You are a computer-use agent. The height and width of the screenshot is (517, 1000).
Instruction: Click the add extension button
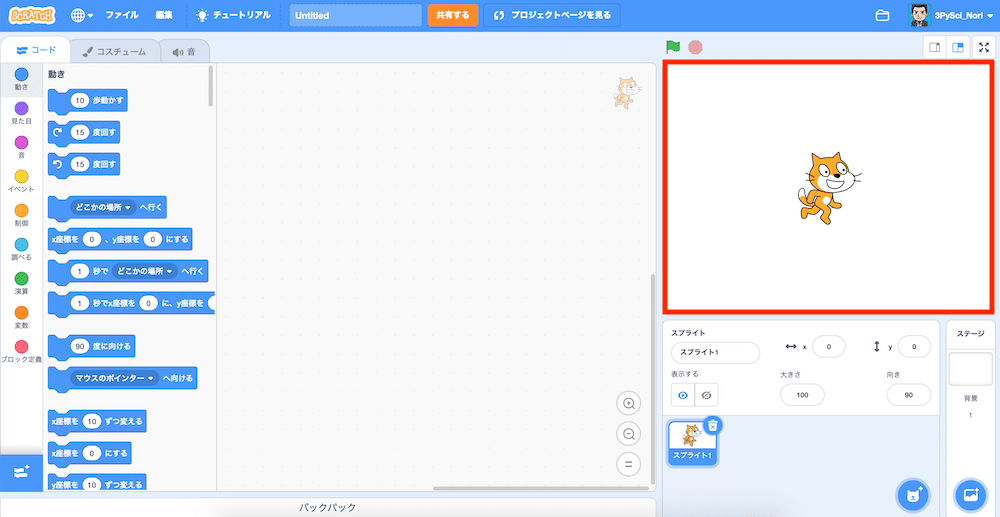tap(21, 472)
